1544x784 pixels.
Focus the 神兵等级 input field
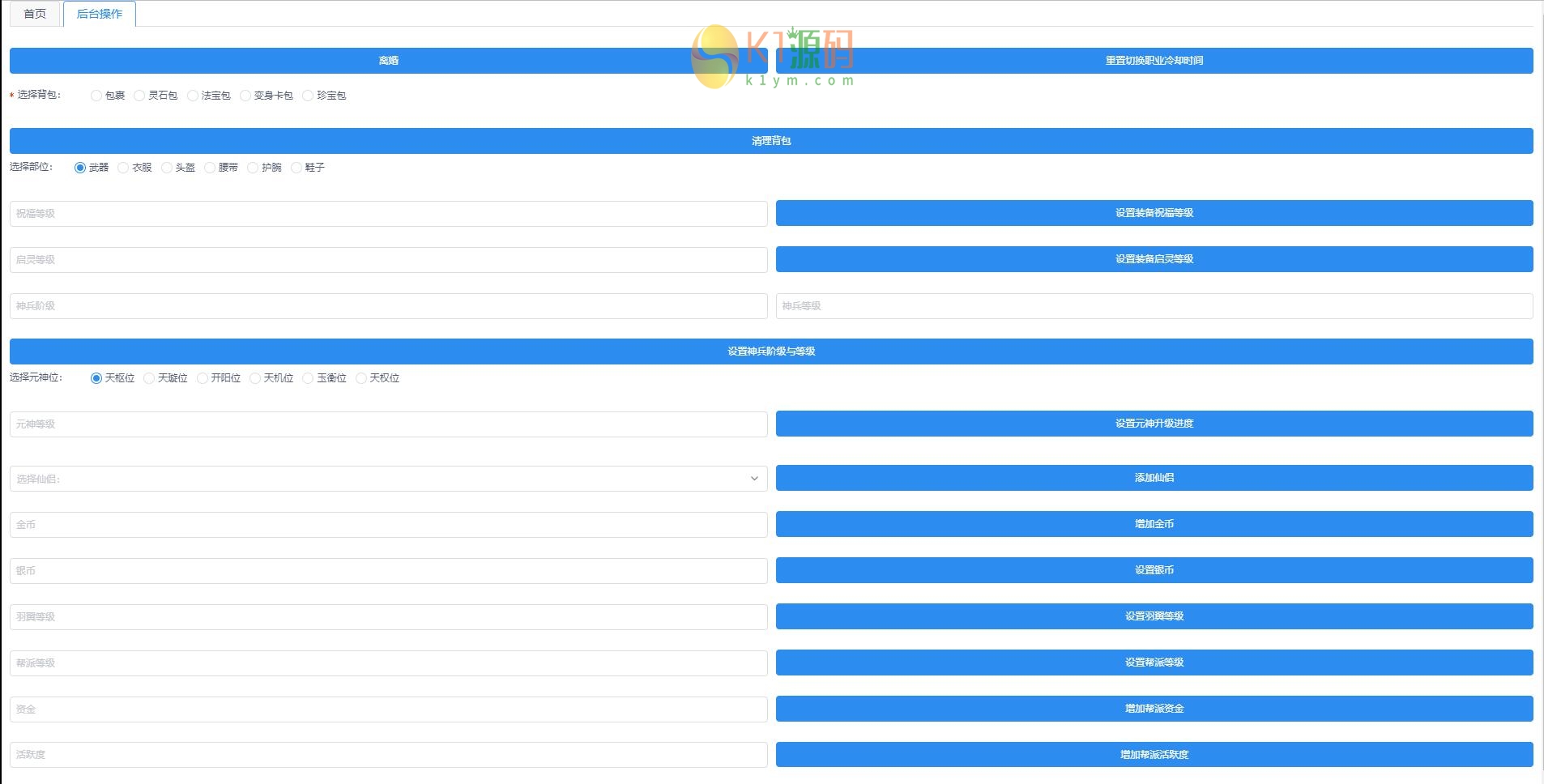click(1154, 306)
